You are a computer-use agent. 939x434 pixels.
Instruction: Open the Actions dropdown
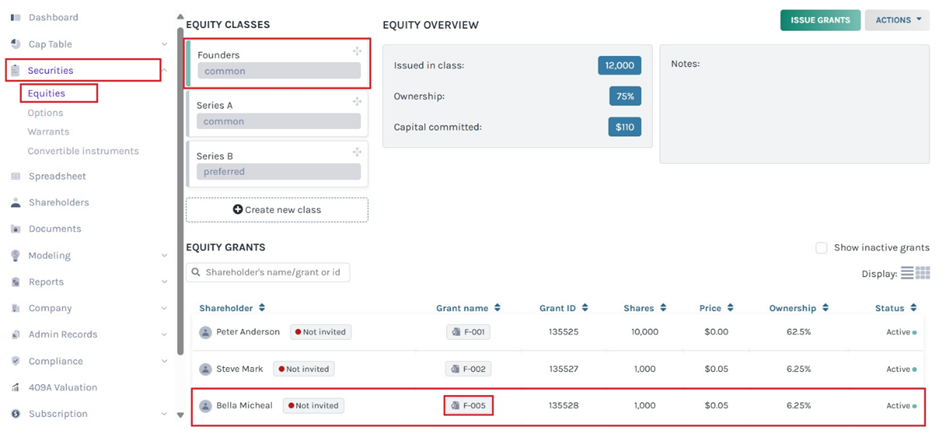point(897,20)
